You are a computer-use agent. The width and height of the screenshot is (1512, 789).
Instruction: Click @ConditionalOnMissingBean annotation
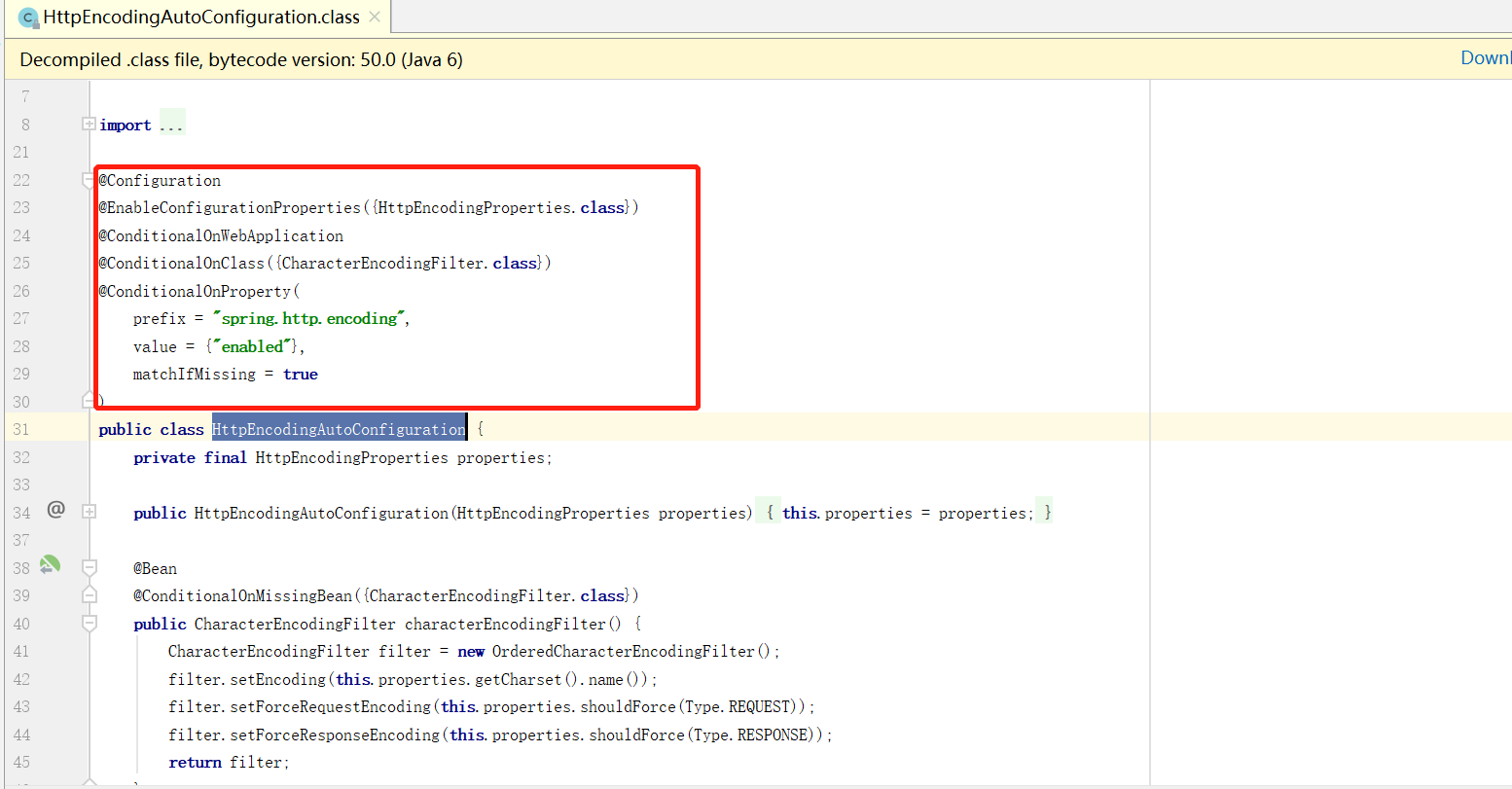point(243,595)
